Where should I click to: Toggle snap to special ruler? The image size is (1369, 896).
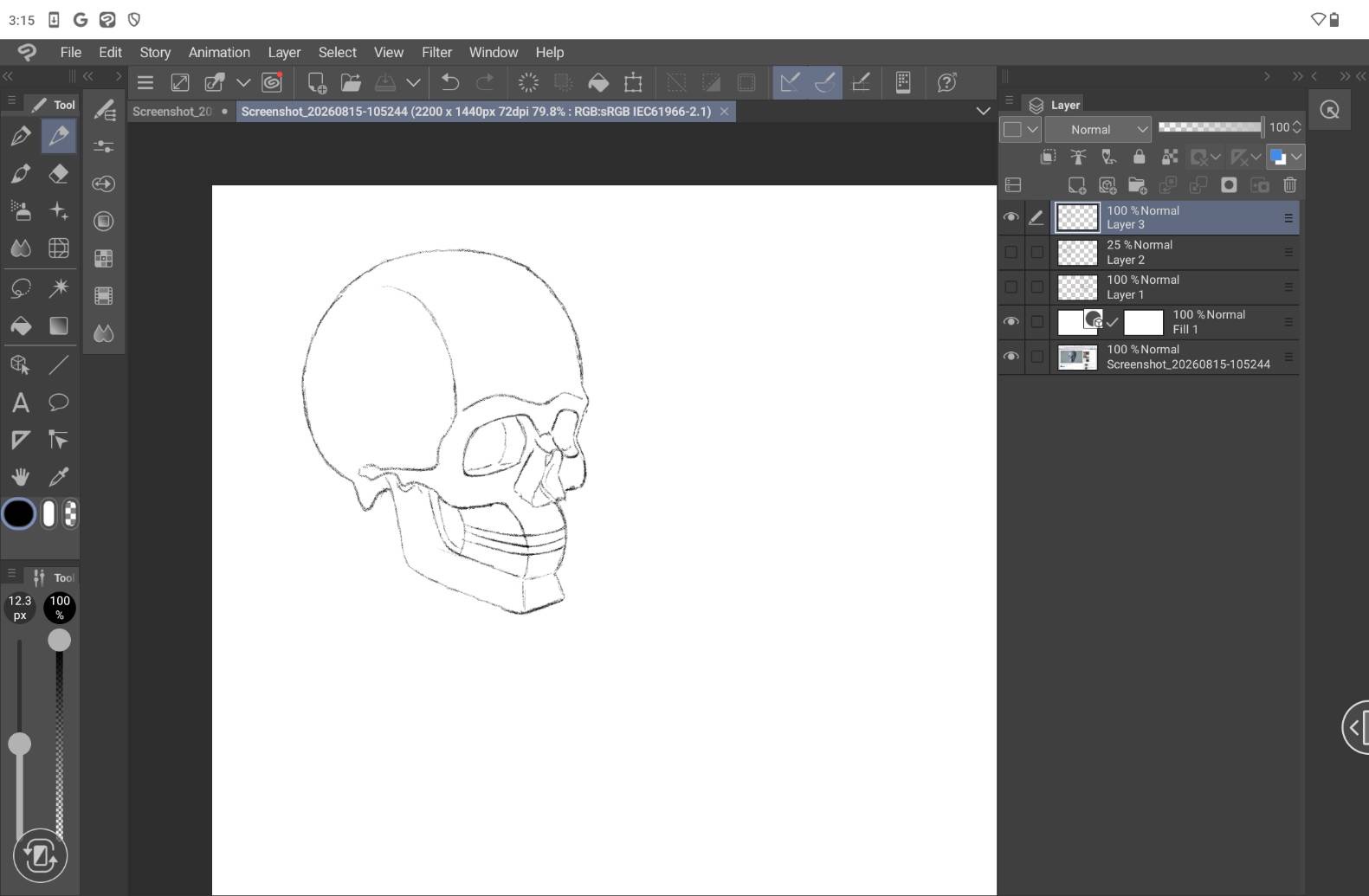[825, 82]
